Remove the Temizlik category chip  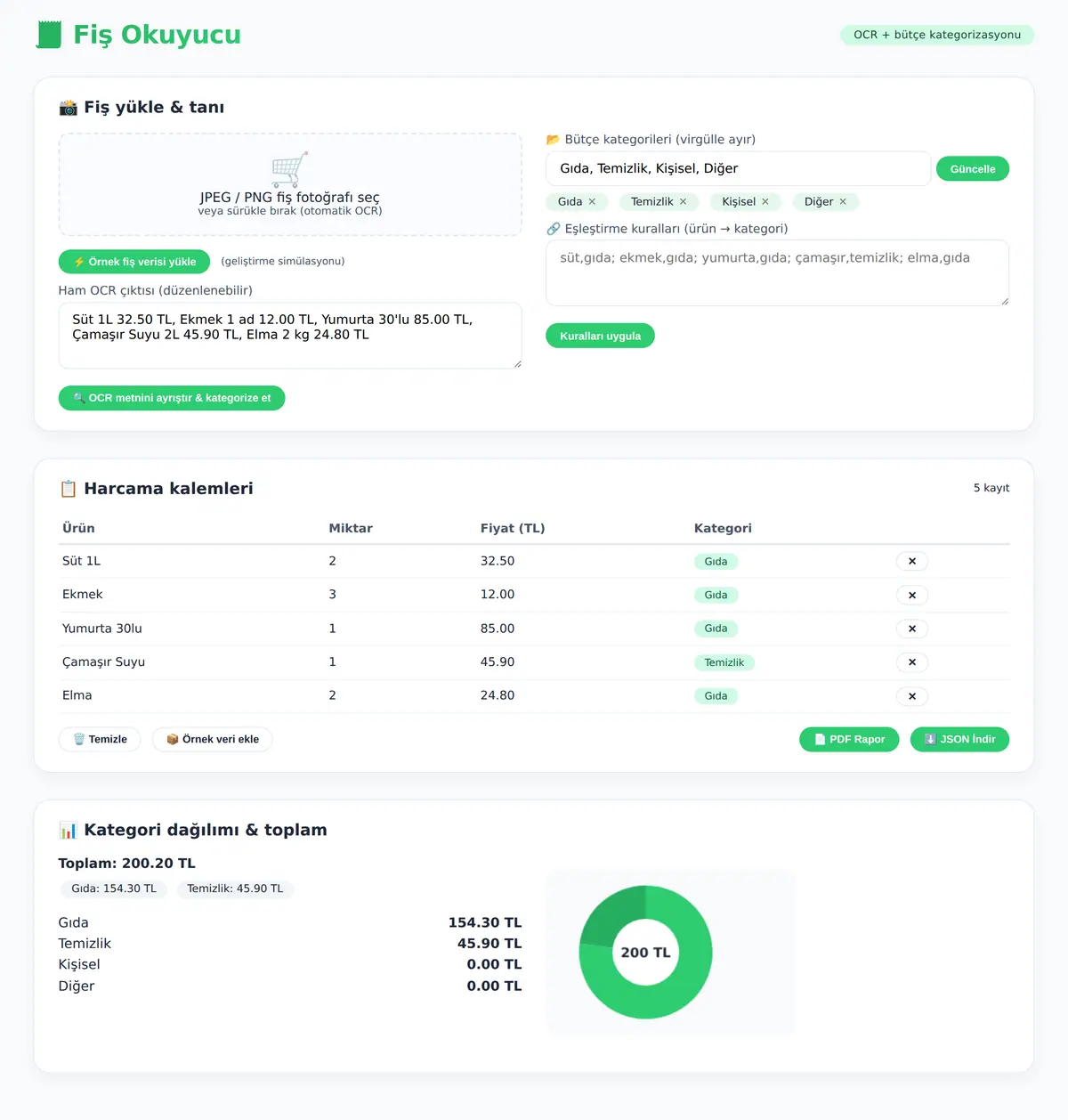(x=683, y=202)
